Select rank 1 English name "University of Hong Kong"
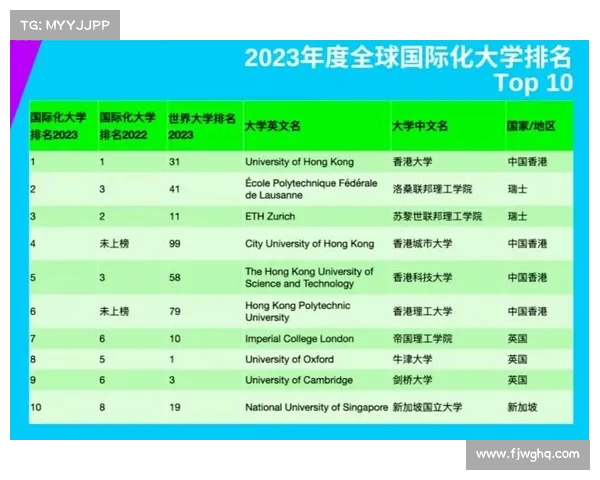Image resolution: width=600 pixels, height=480 pixels. tap(300, 162)
